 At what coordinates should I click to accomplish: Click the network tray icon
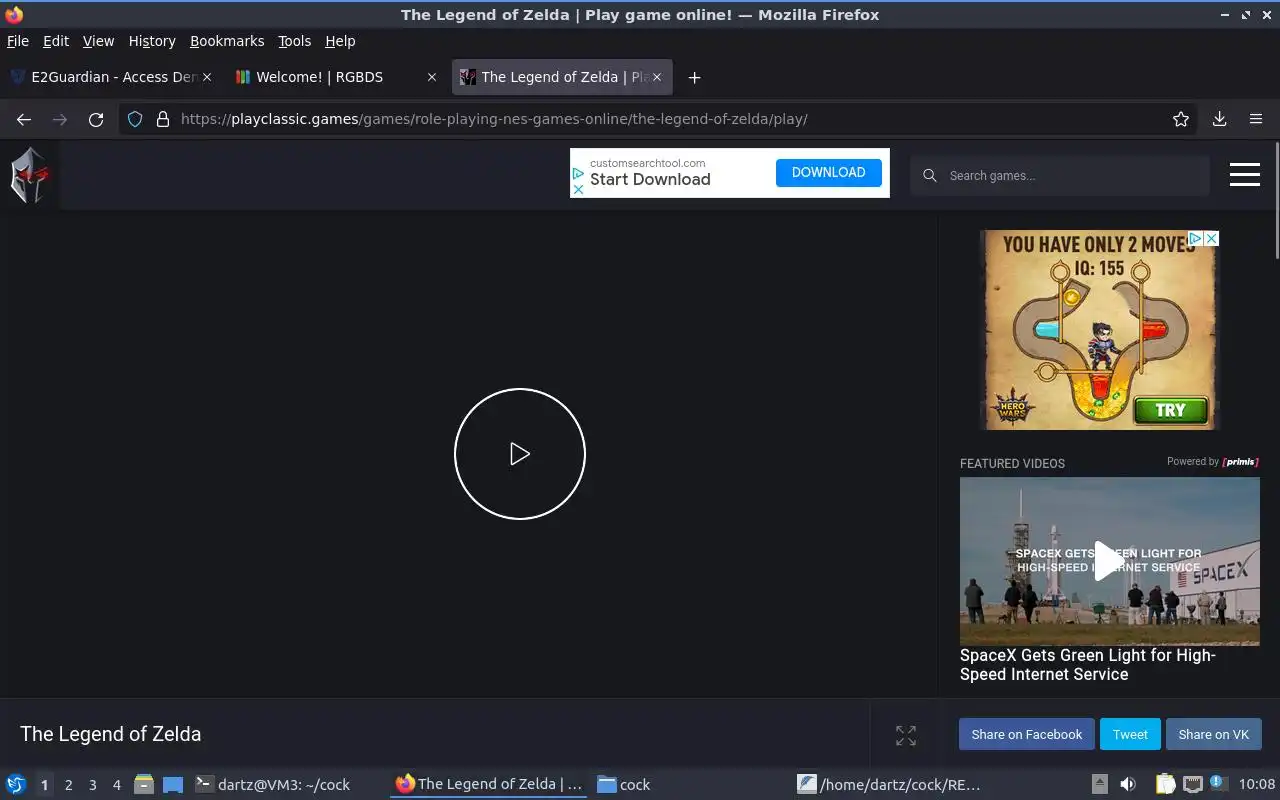click(x=1192, y=784)
